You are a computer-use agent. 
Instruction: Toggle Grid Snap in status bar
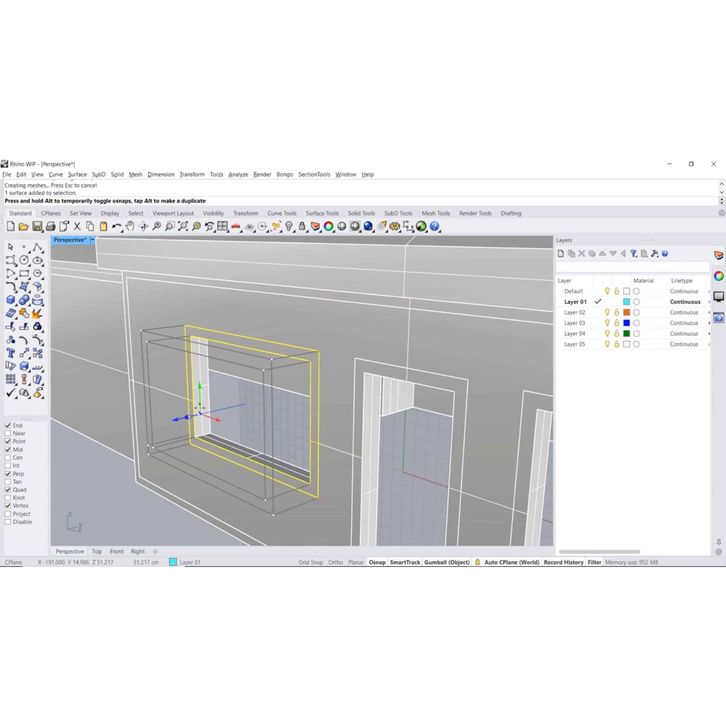click(x=310, y=563)
